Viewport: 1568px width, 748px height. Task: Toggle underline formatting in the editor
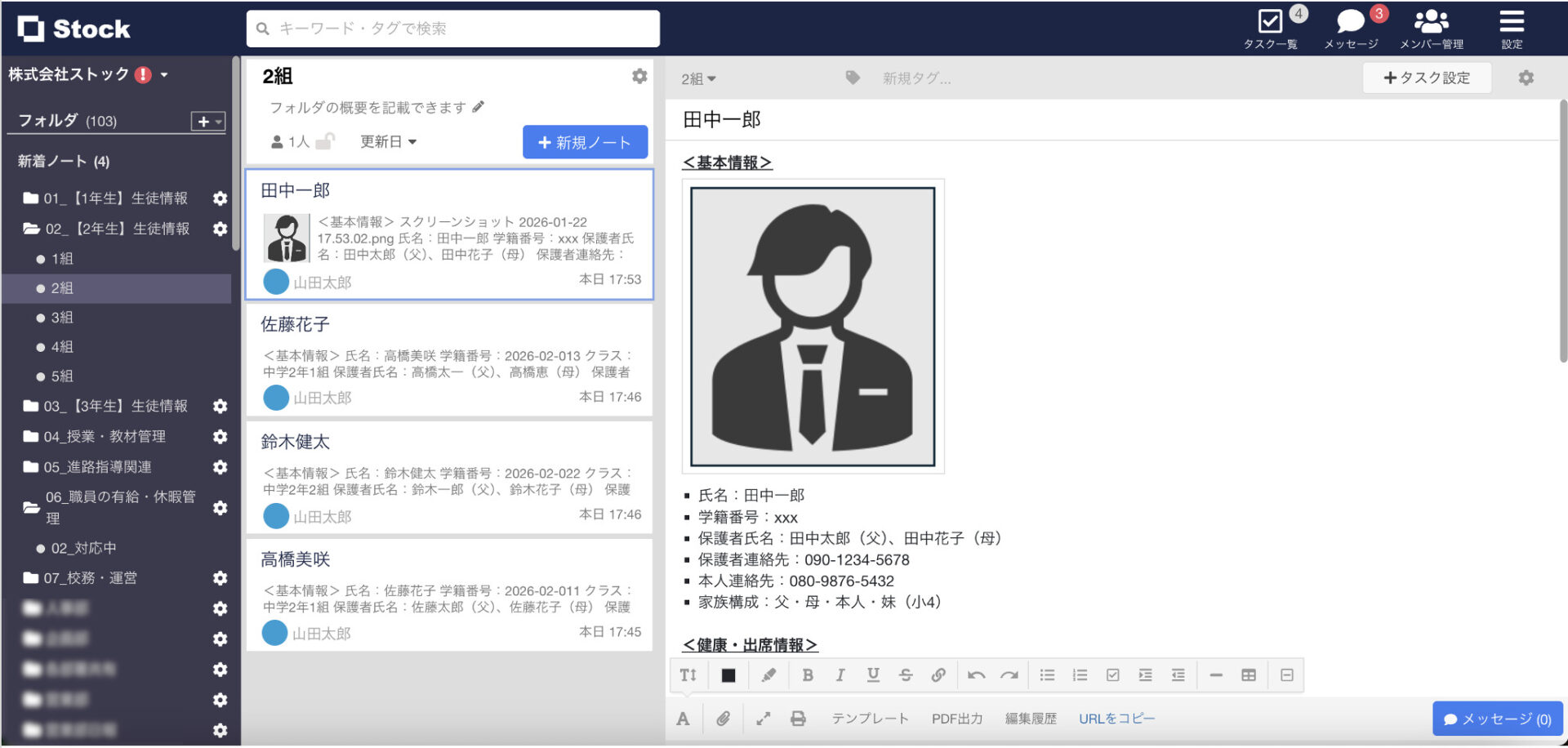[x=872, y=675]
